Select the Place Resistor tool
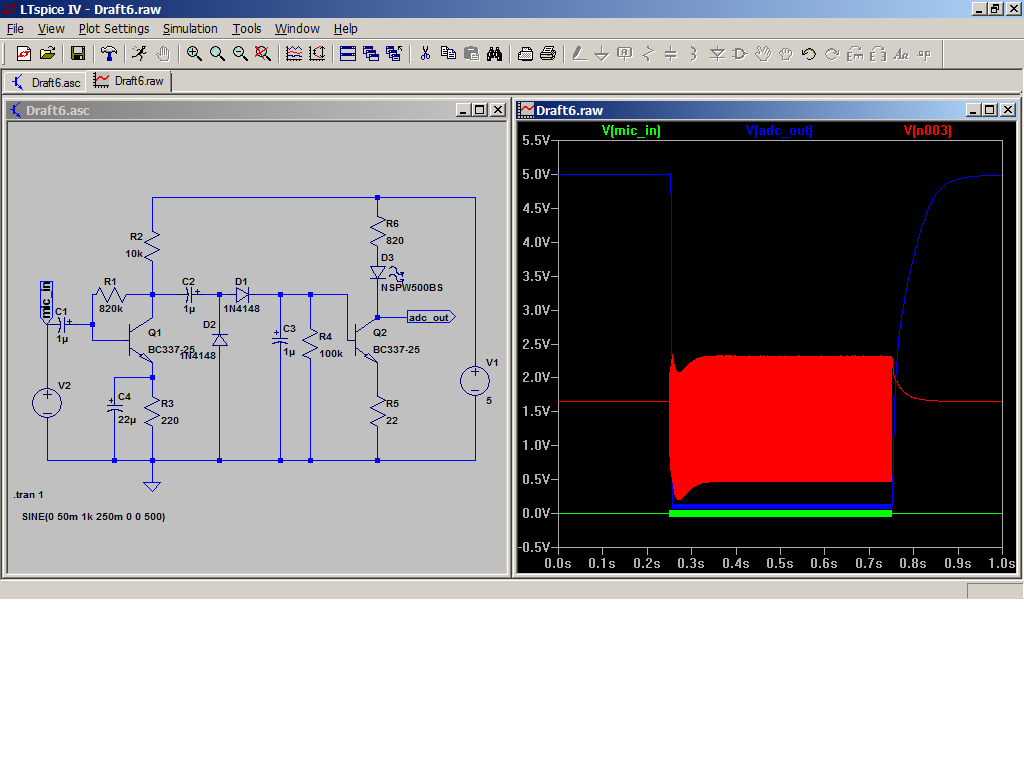Image resolution: width=1024 pixels, height=772 pixels. pyautogui.click(x=648, y=54)
